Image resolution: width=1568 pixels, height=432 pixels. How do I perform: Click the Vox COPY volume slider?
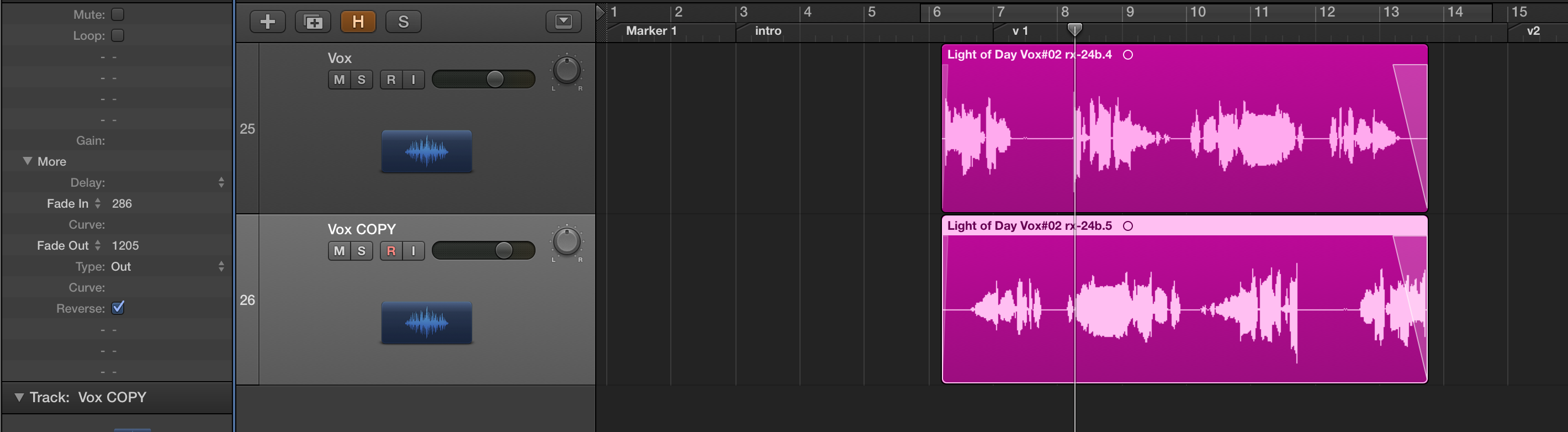tap(483, 250)
